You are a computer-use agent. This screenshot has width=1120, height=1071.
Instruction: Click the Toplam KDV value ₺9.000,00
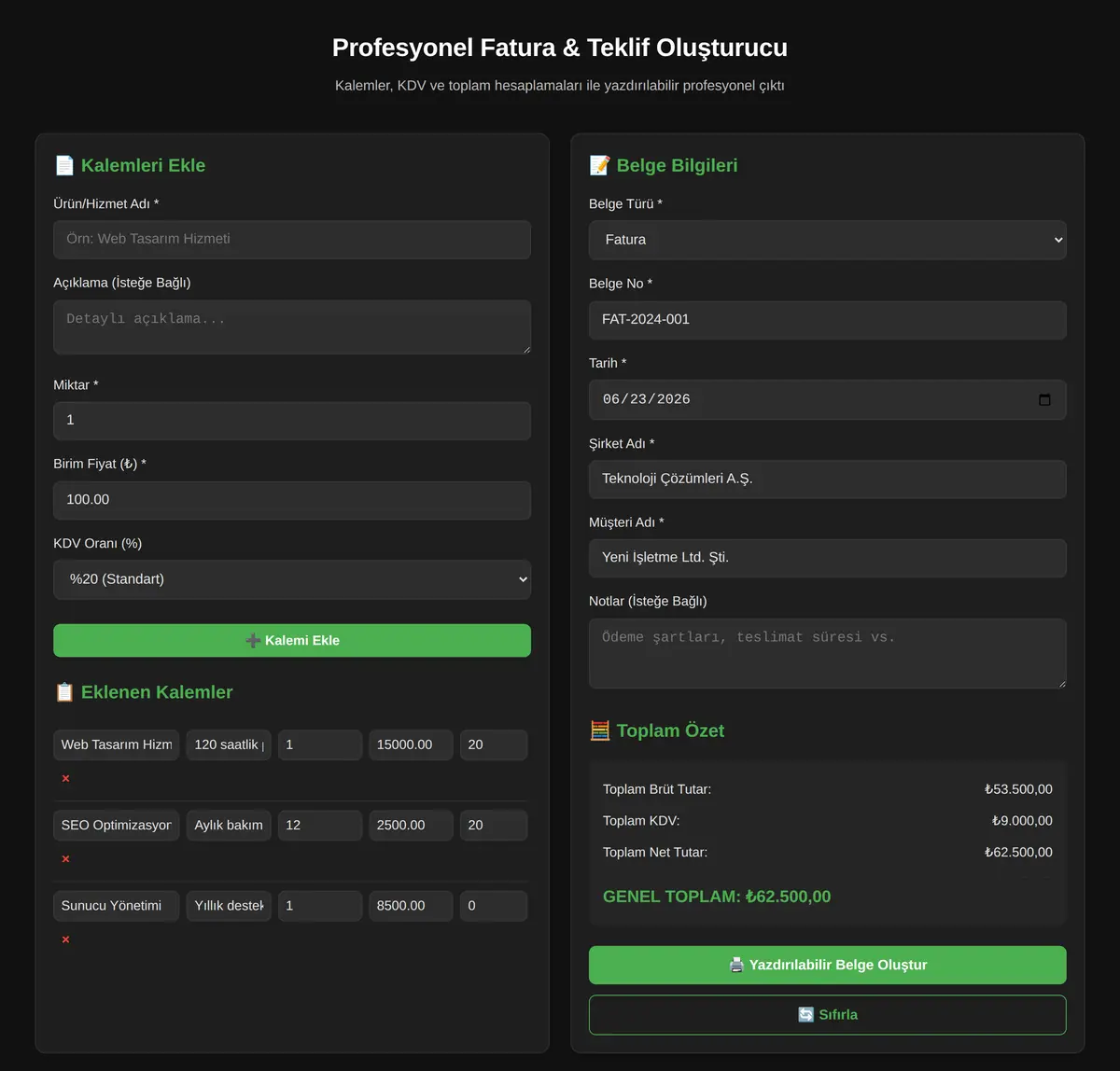1022,821
